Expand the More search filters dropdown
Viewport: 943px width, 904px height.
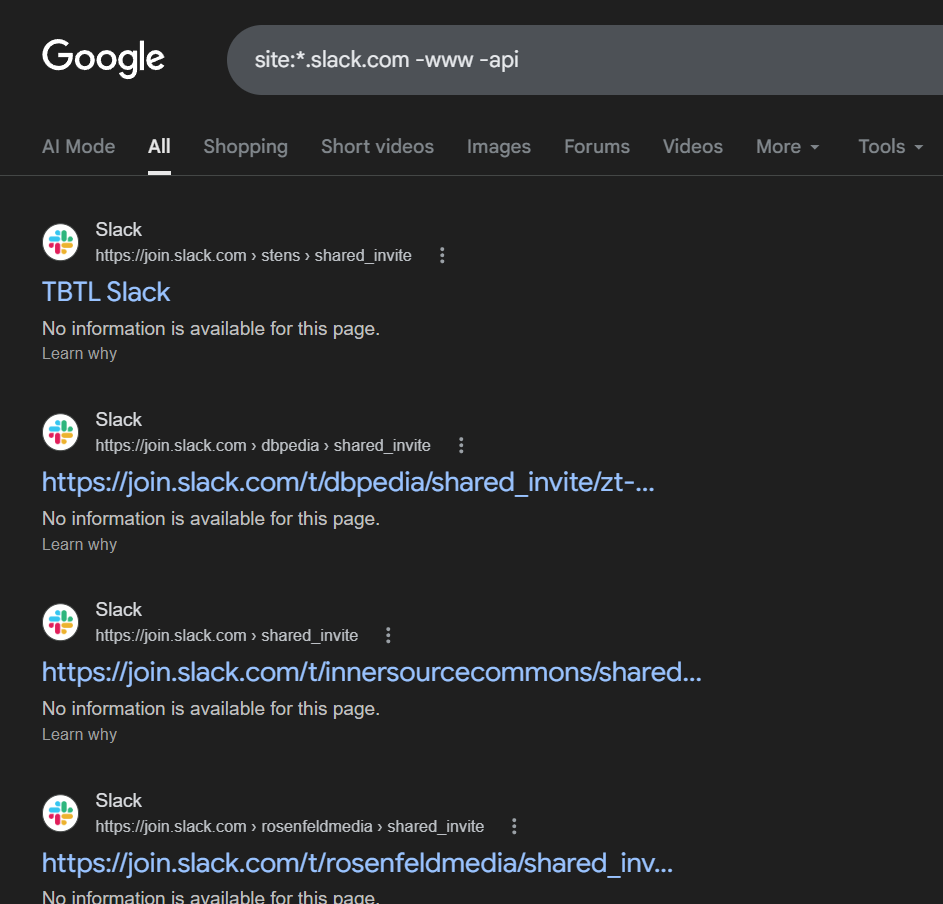click(787, 146)
